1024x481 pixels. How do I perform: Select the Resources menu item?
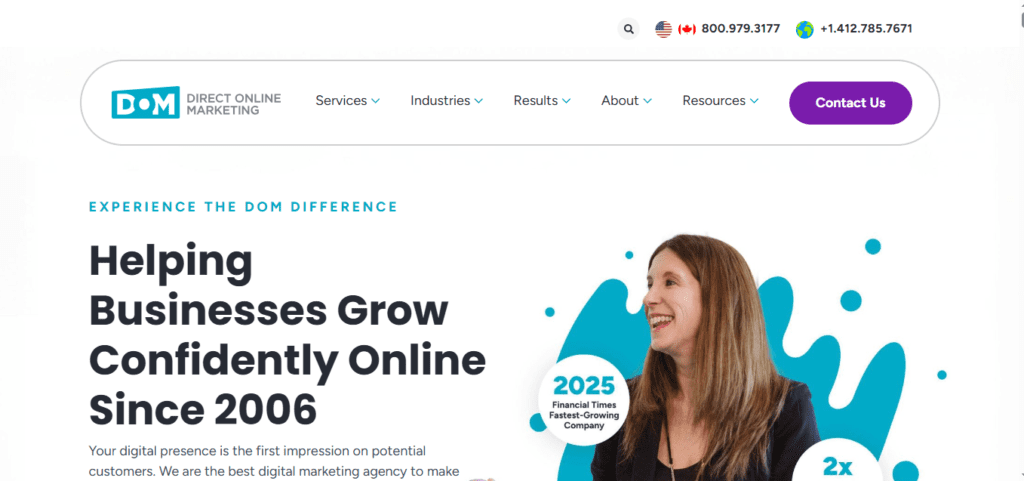(714, 101)
